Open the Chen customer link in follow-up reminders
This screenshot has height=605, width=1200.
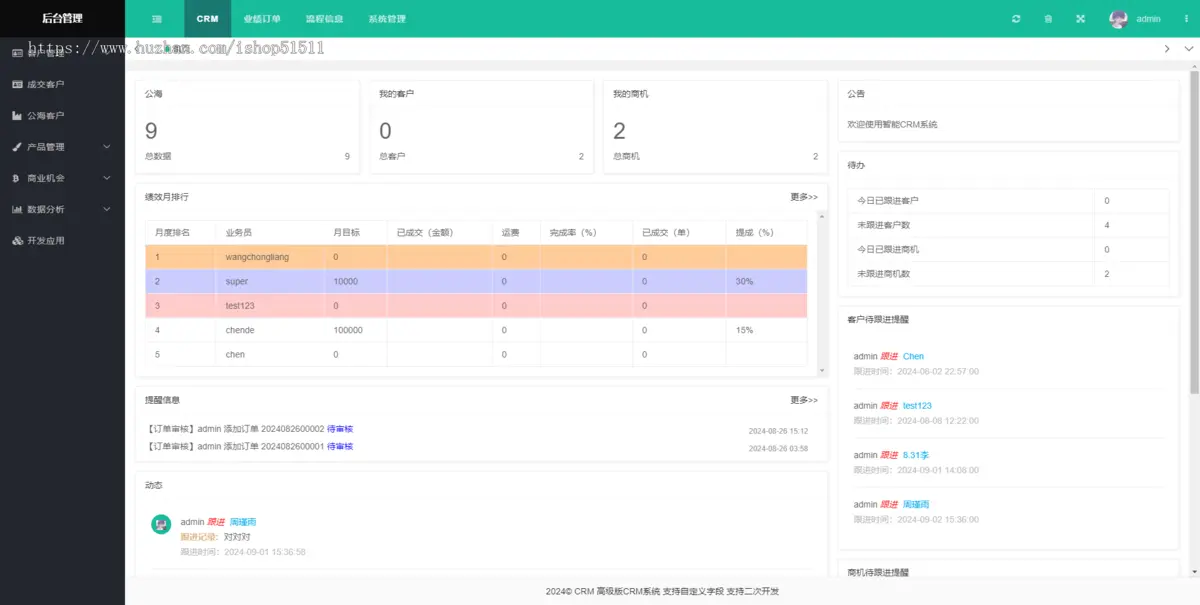[x=913, y=356]
